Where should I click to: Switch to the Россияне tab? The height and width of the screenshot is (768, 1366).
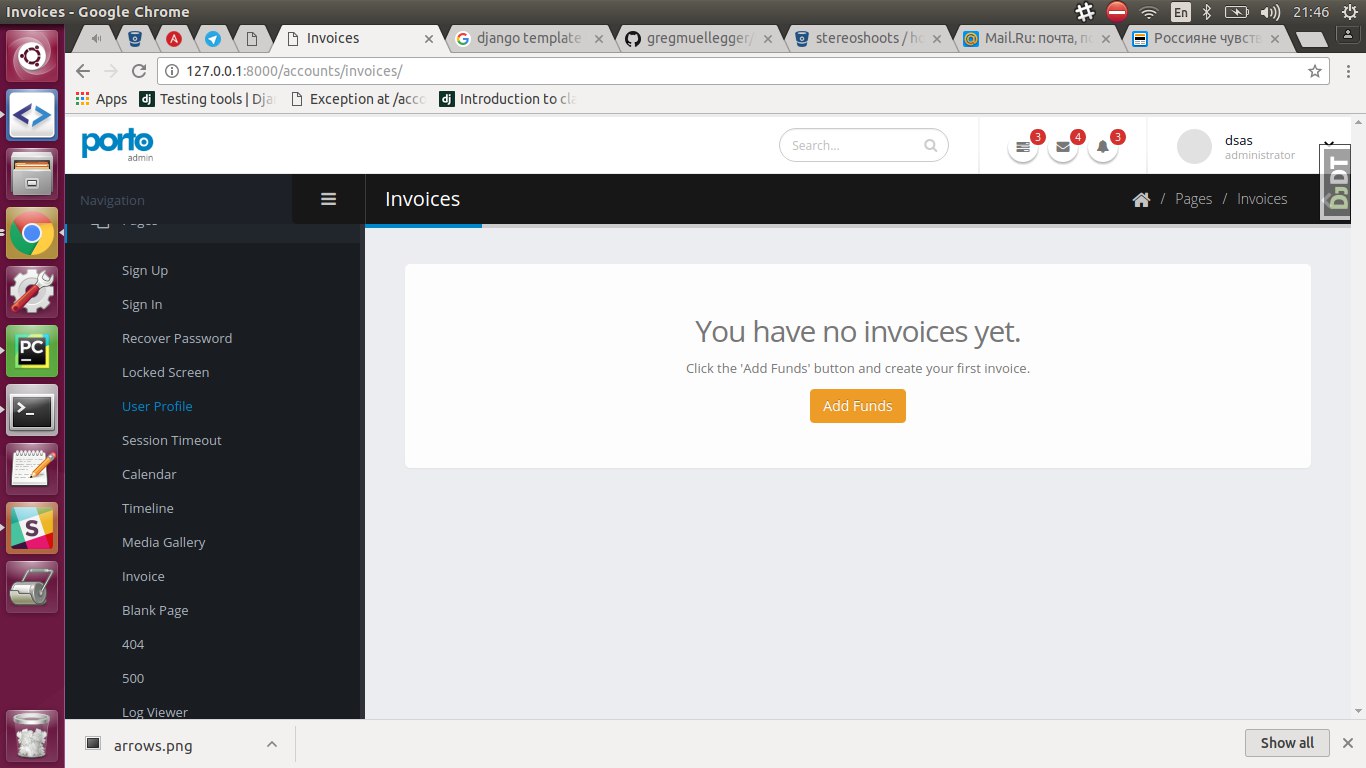[x=1206, y=39]
